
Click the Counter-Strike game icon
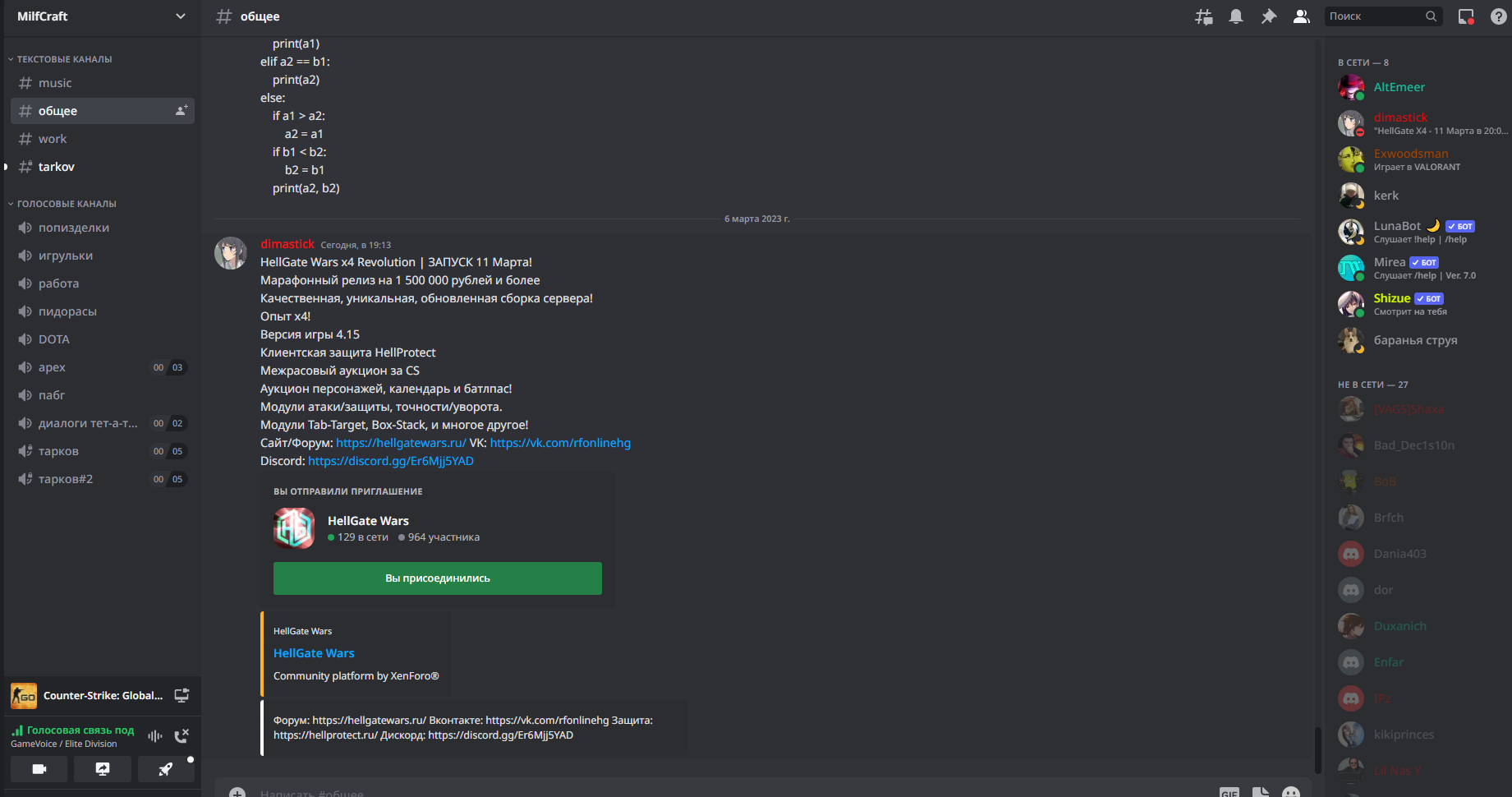(24, 696)
